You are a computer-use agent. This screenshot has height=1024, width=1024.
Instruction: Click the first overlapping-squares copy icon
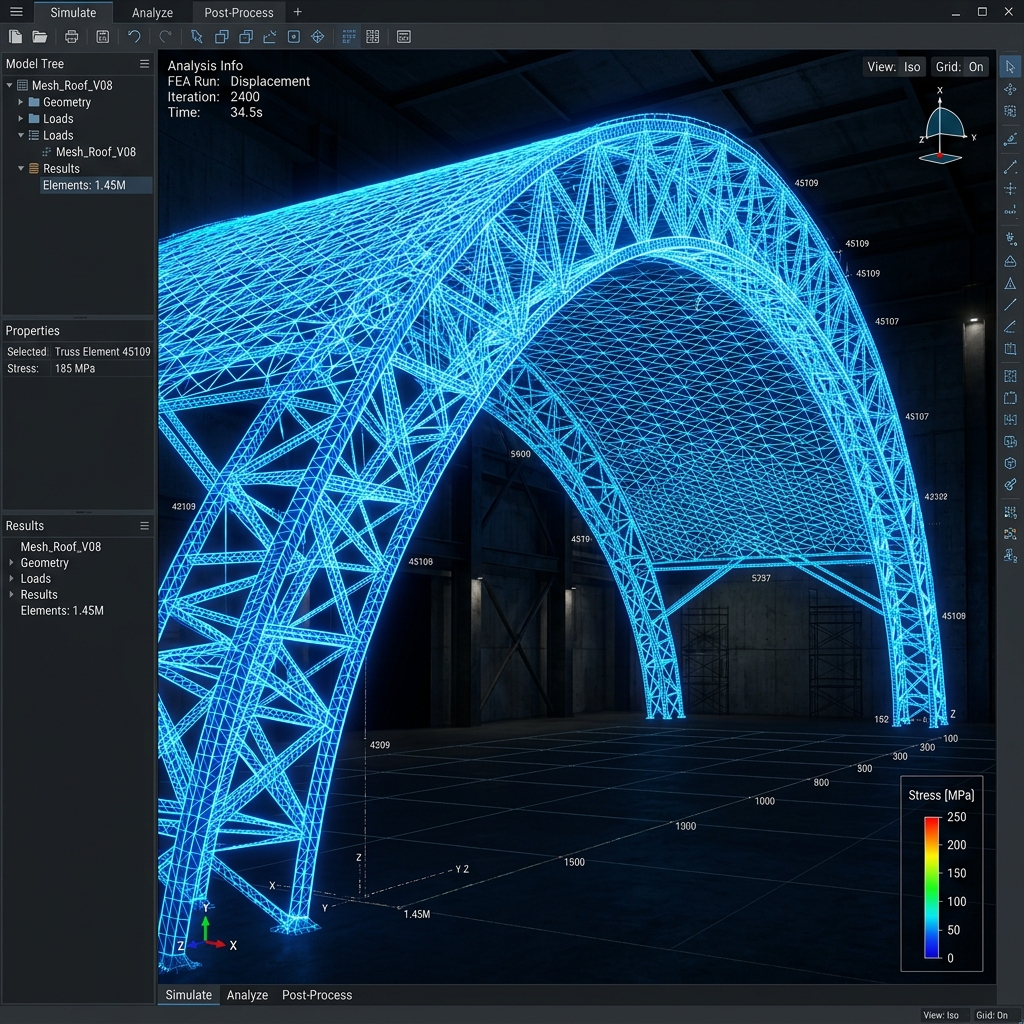click(221, 37)
